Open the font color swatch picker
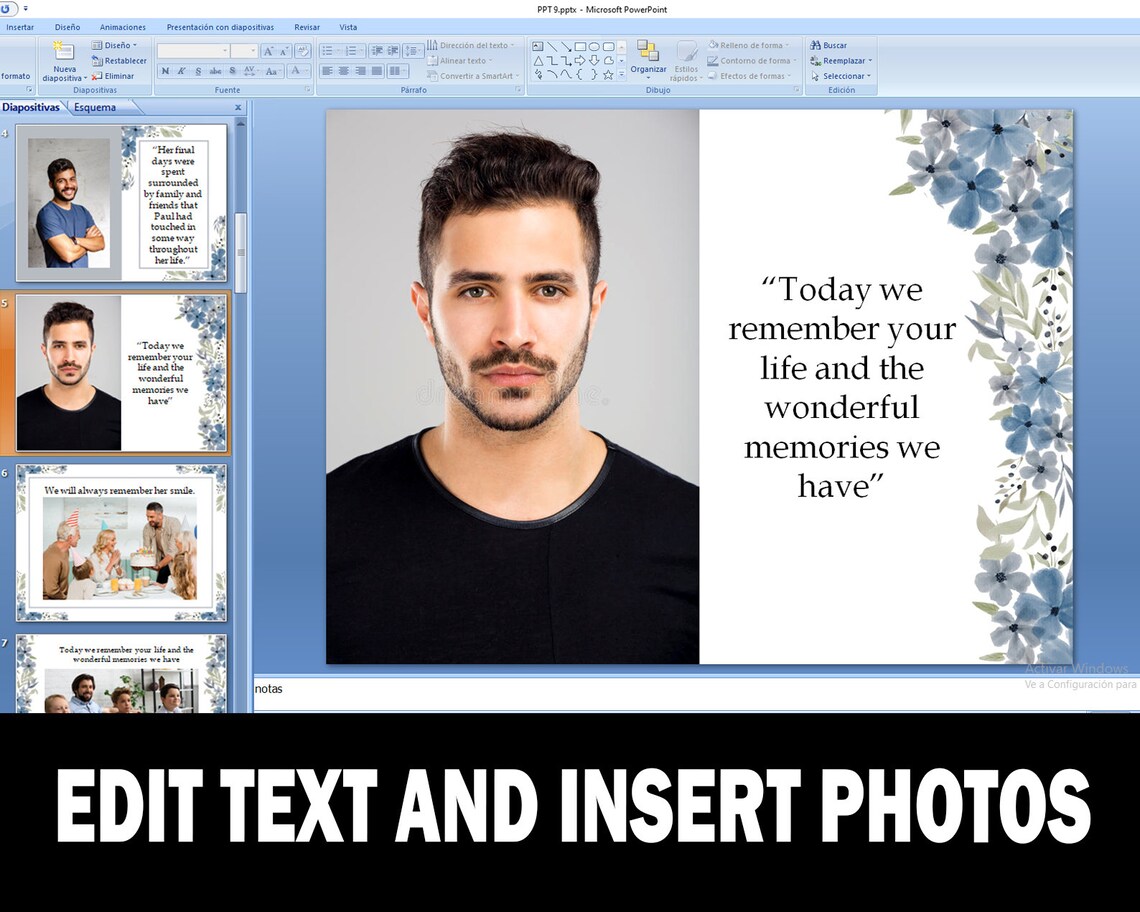 (x=297, y=69)
